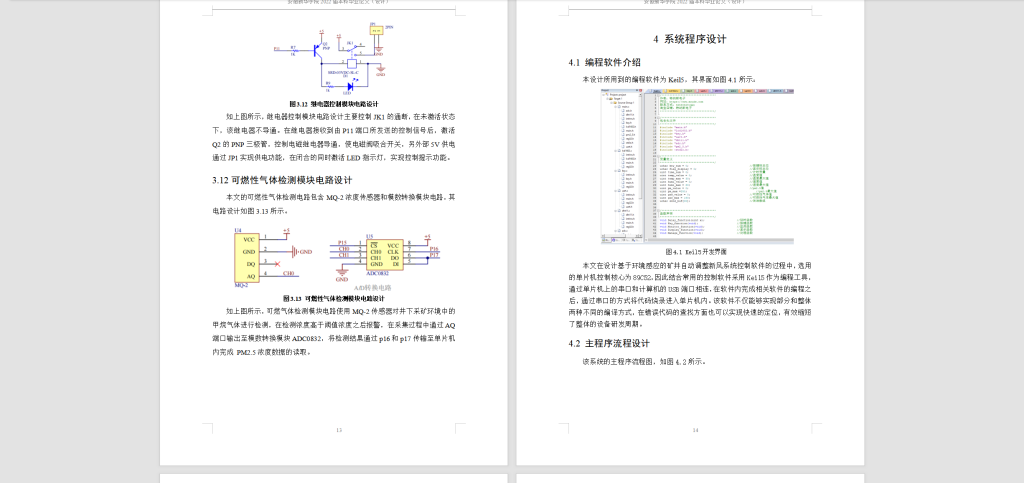Click the section heading '4.2 主程序流程设计'

tap(609, 343)
